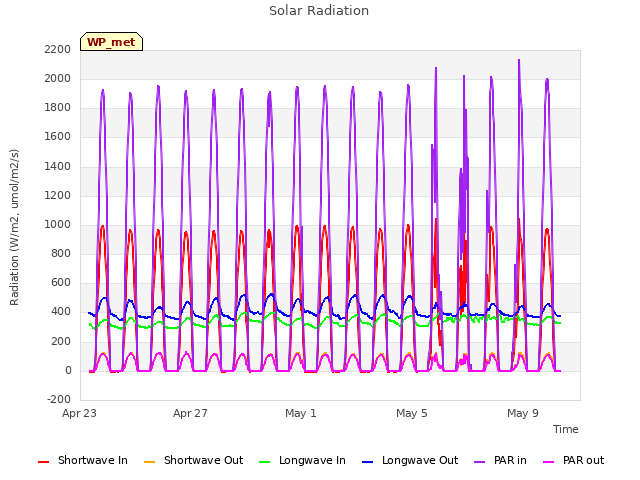Click the 1400 y-axis tick label

[x=58, y=166]
